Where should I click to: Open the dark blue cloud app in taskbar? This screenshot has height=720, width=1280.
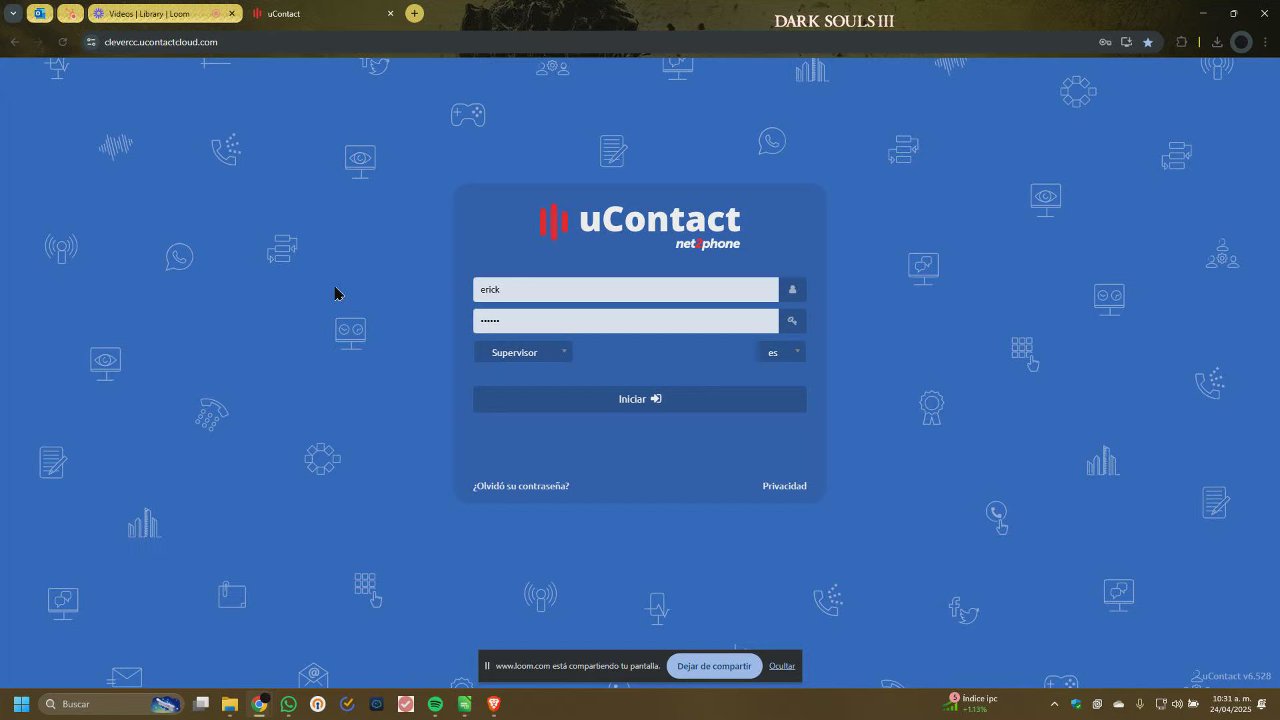[x=377, y=704]
